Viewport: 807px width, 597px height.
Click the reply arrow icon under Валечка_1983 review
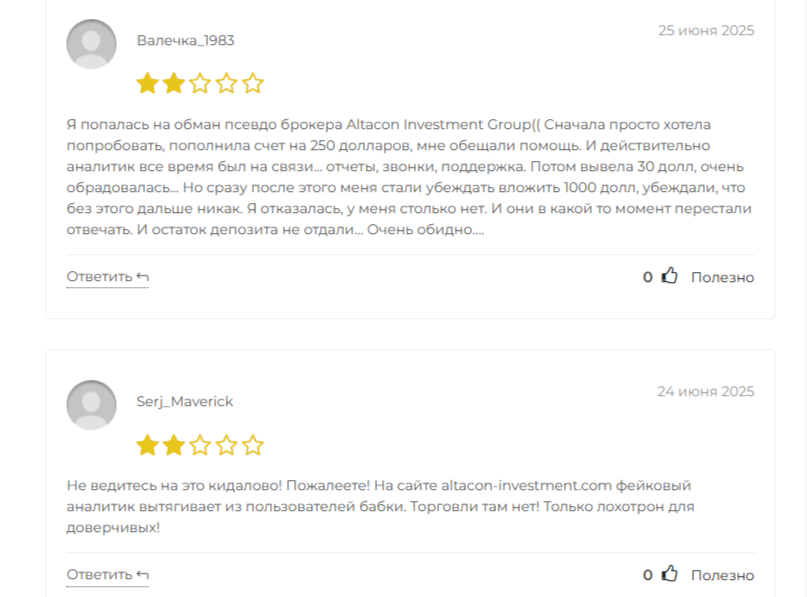(x=143, y=277)
